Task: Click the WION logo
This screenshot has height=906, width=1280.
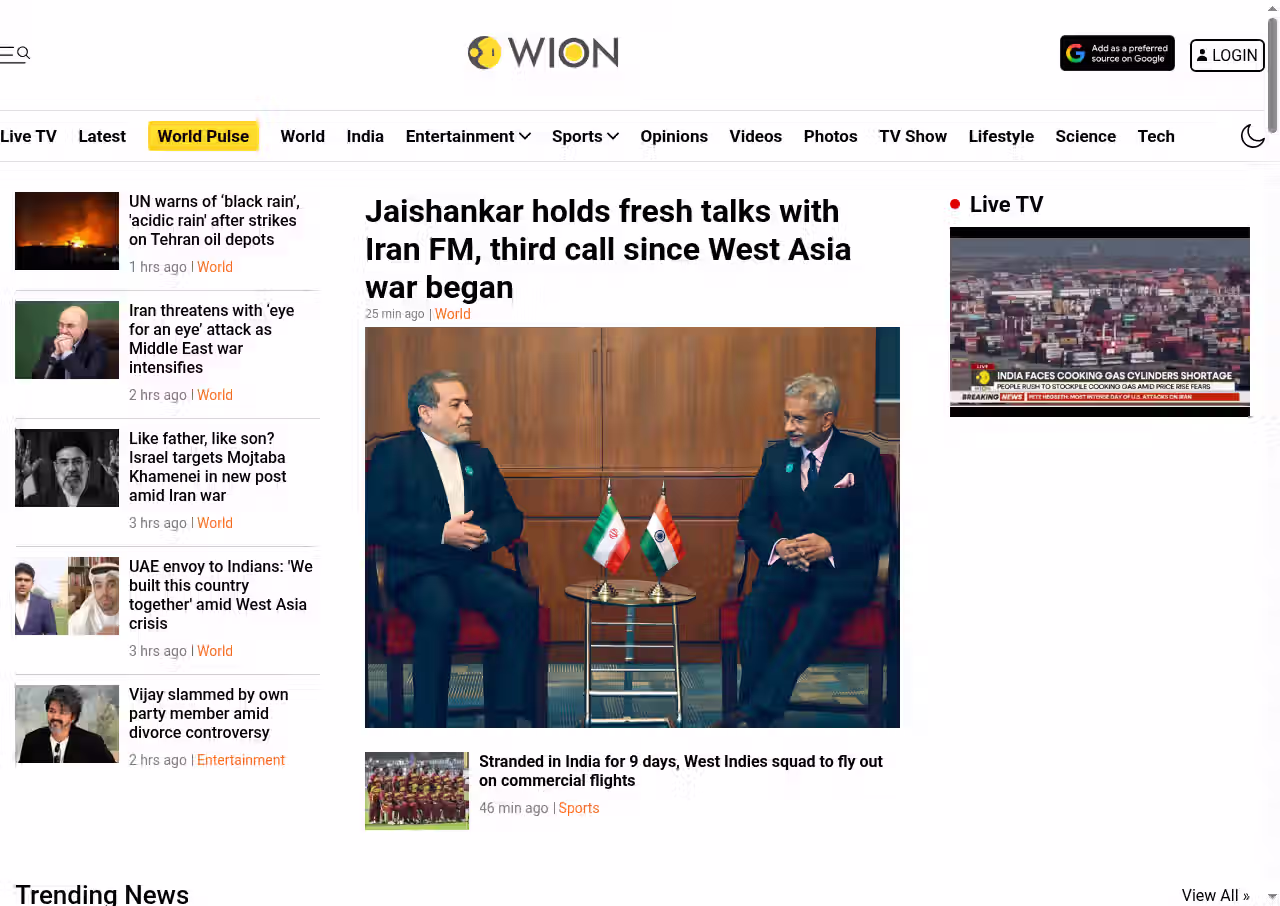Action: point(543,53)
